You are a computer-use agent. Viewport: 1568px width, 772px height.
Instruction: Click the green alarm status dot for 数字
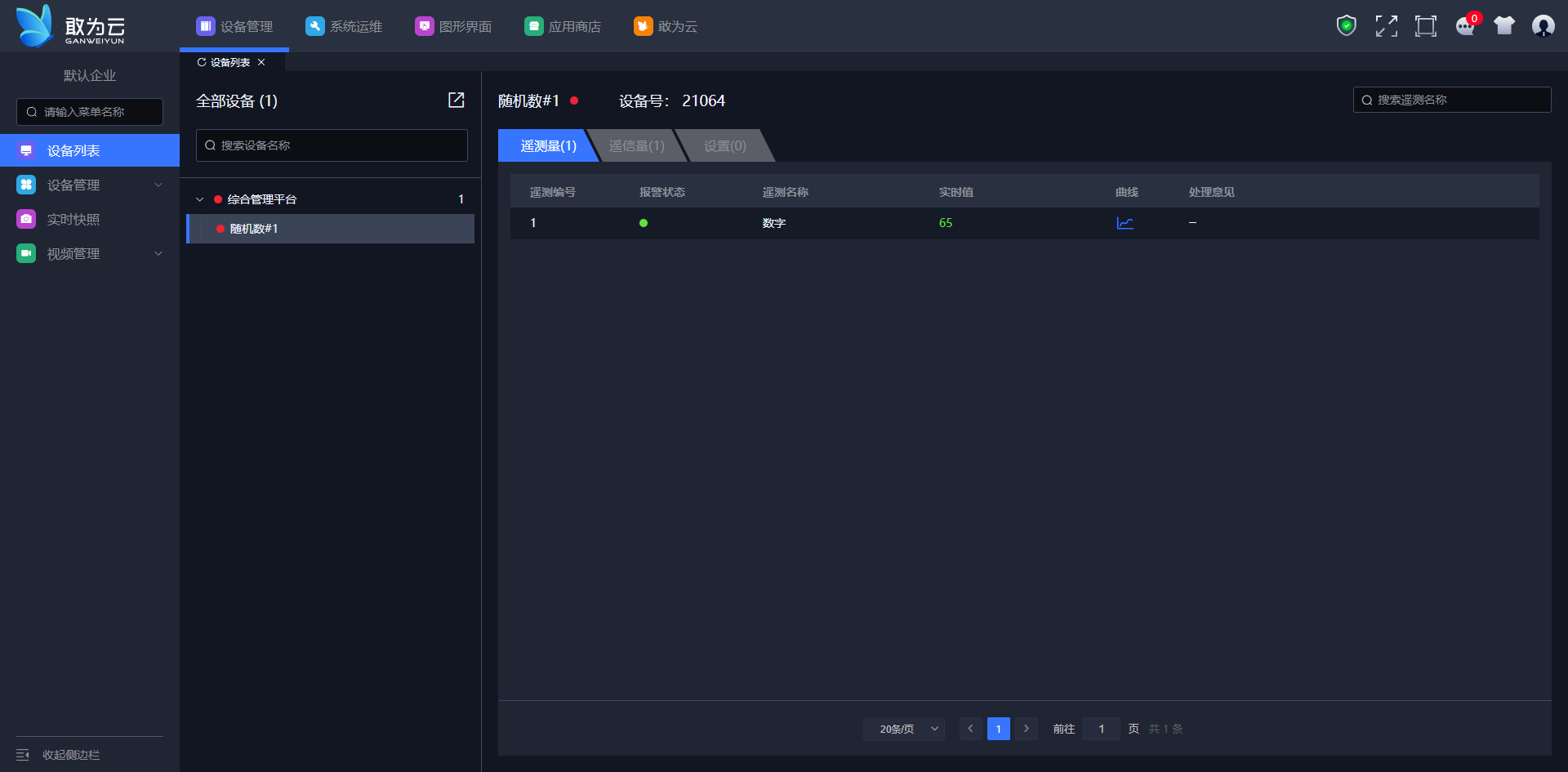coord(644,223)
